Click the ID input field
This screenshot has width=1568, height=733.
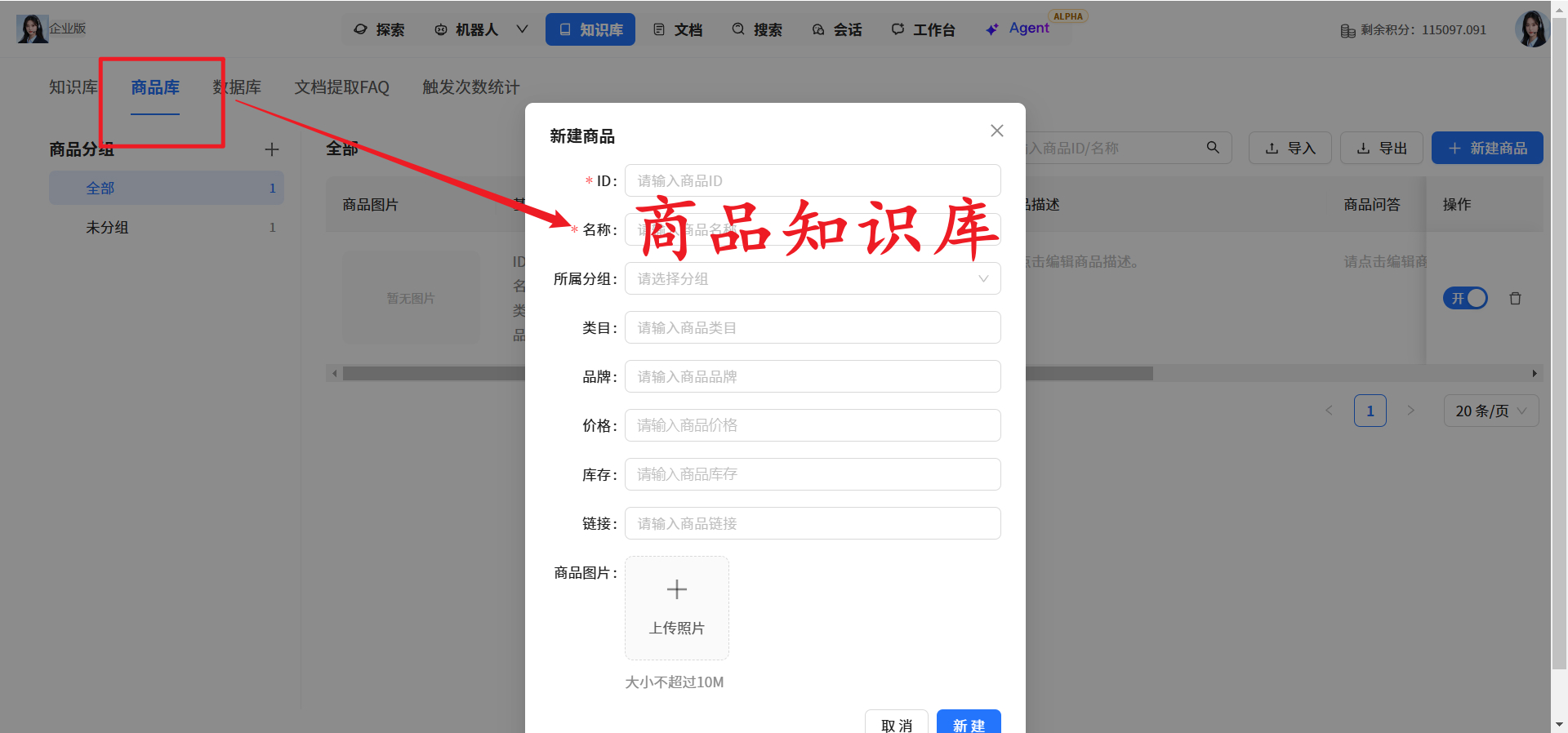coord(813,180)
